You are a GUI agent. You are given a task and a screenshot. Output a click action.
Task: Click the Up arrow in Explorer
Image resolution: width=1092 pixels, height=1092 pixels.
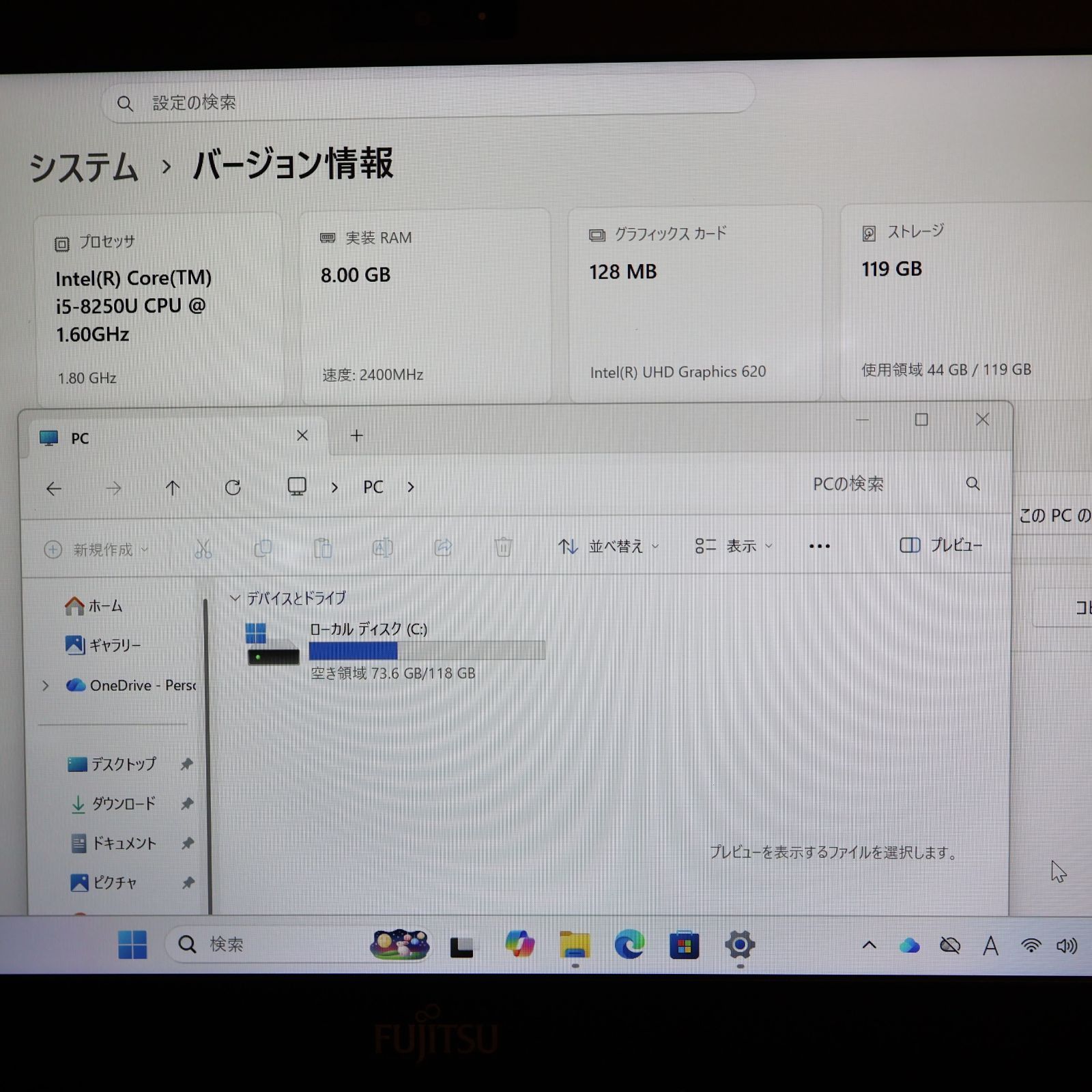173,487
